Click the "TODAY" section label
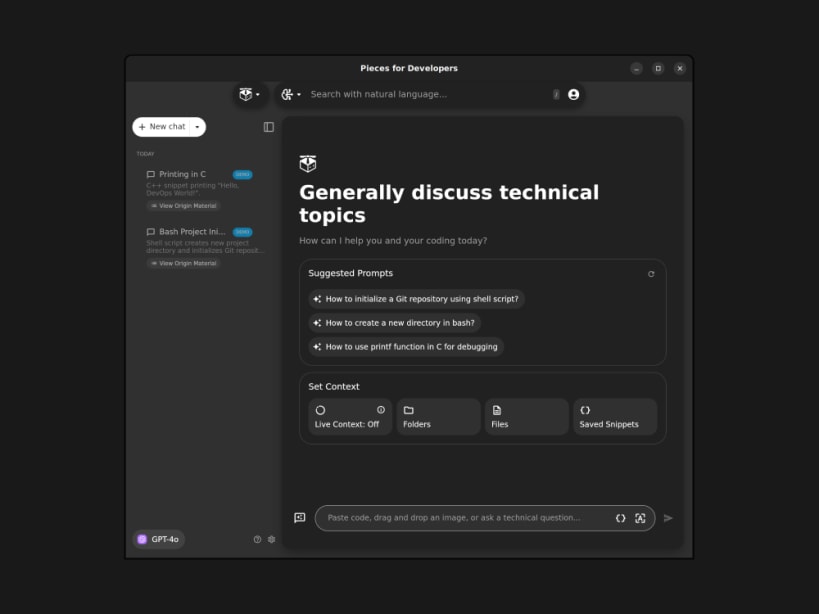 tap(145, 154)
